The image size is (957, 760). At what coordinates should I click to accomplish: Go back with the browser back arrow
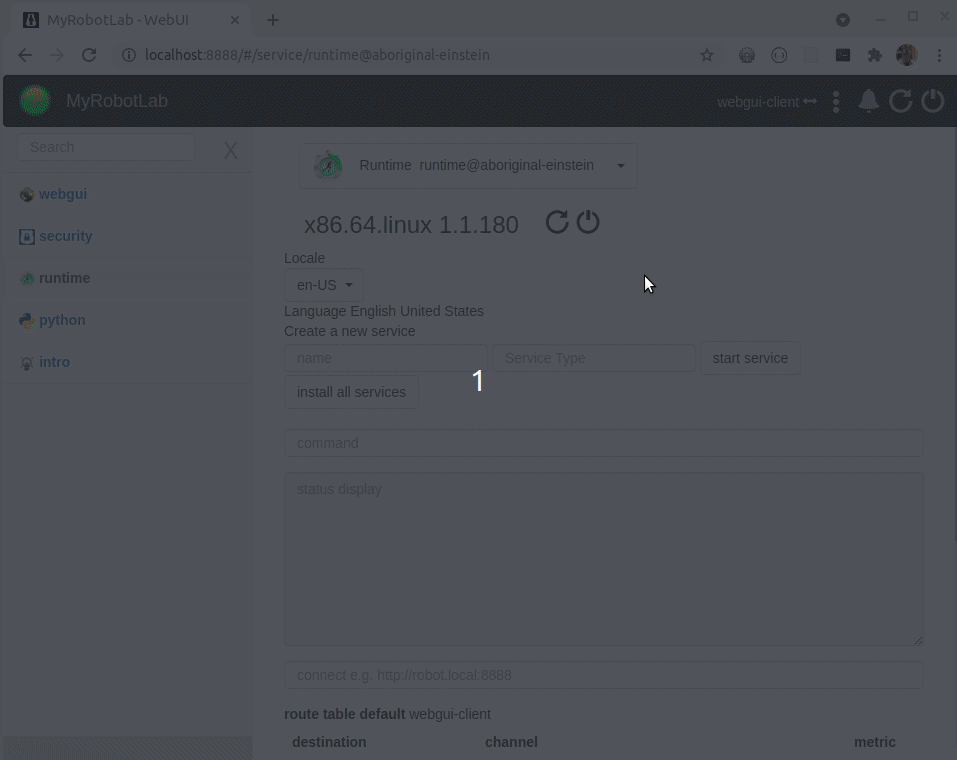pos(25,56)
